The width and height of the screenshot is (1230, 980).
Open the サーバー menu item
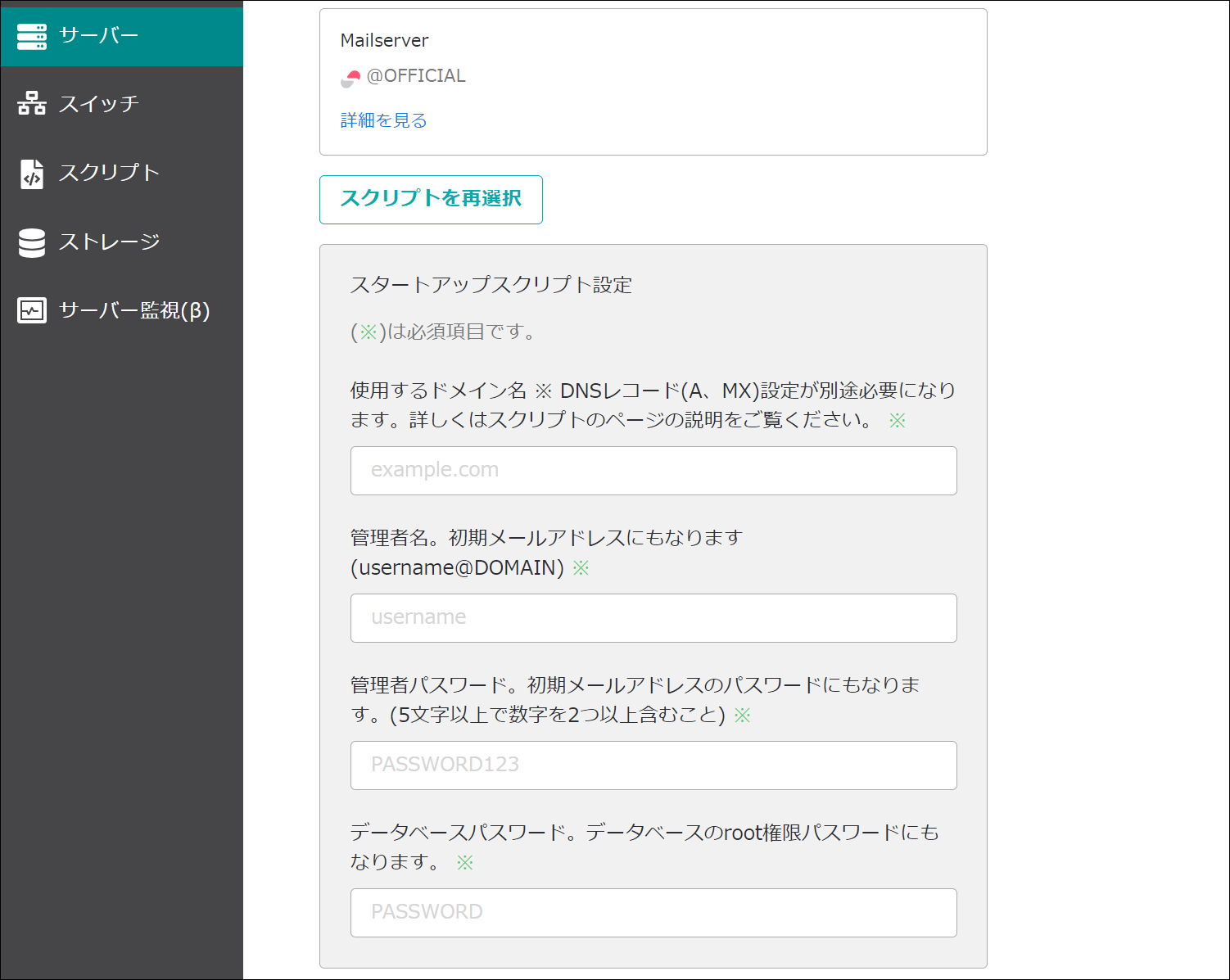(x=99, y=36)
